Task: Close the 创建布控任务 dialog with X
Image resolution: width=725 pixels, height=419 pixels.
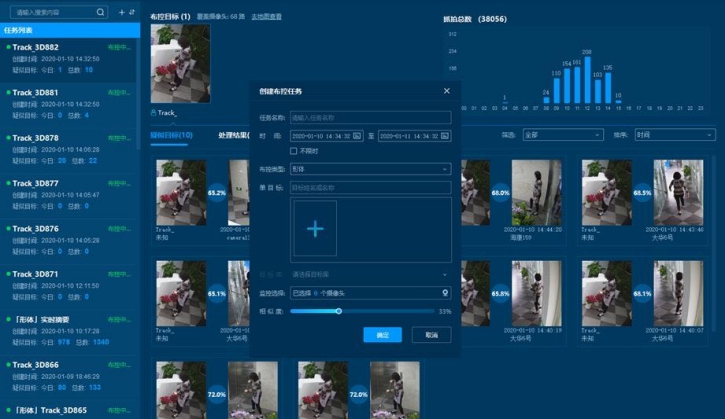Action: (446, 91)
